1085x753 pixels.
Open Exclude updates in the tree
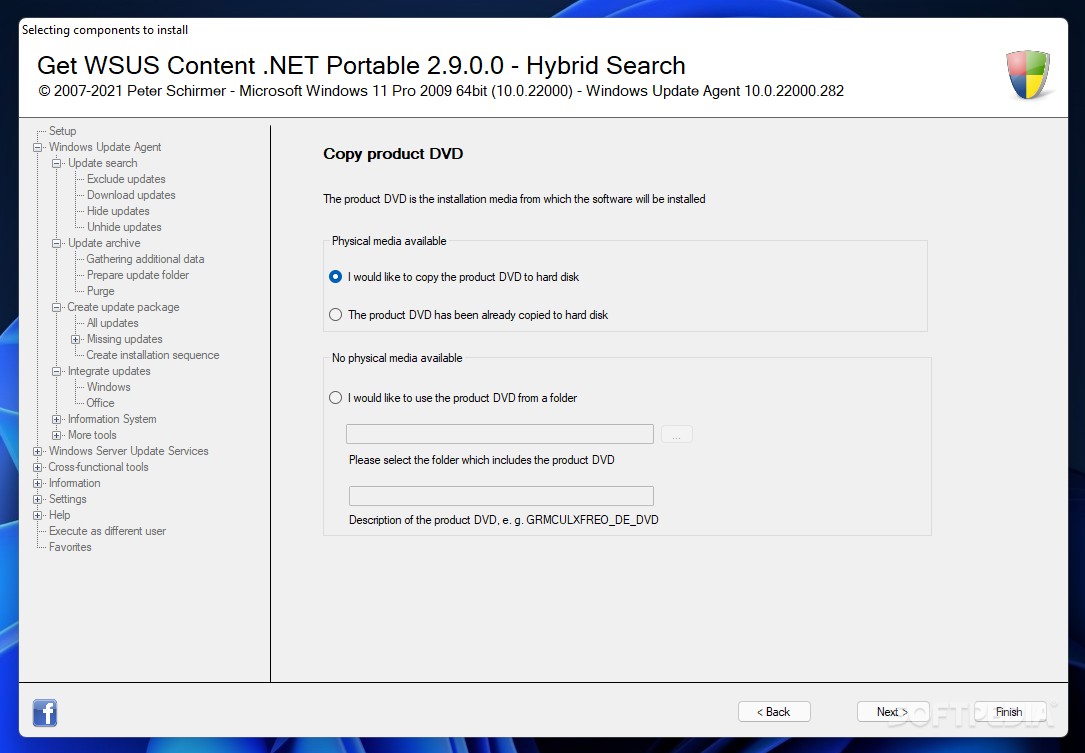point(126,179)
